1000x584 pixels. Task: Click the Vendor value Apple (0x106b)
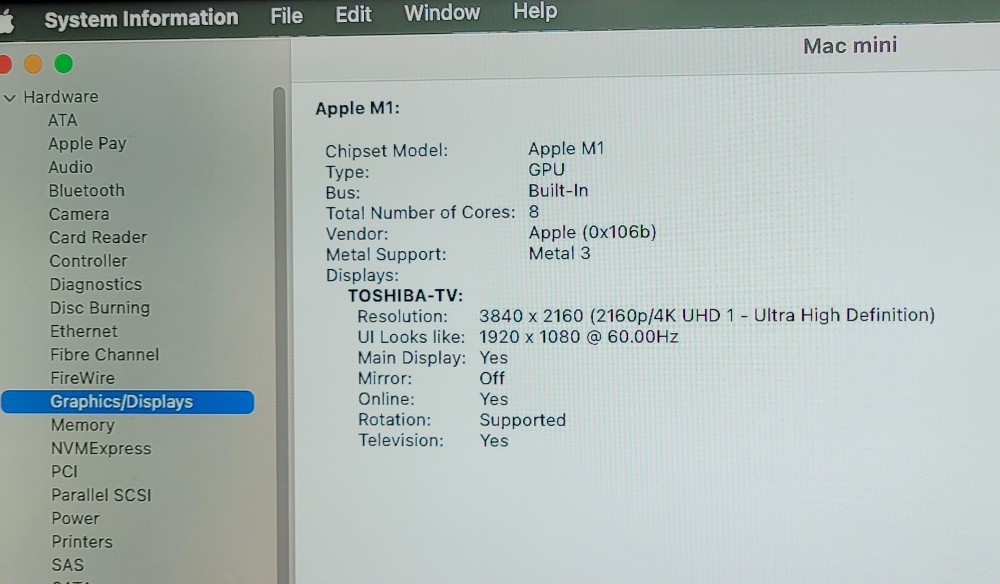coord(592,233)
